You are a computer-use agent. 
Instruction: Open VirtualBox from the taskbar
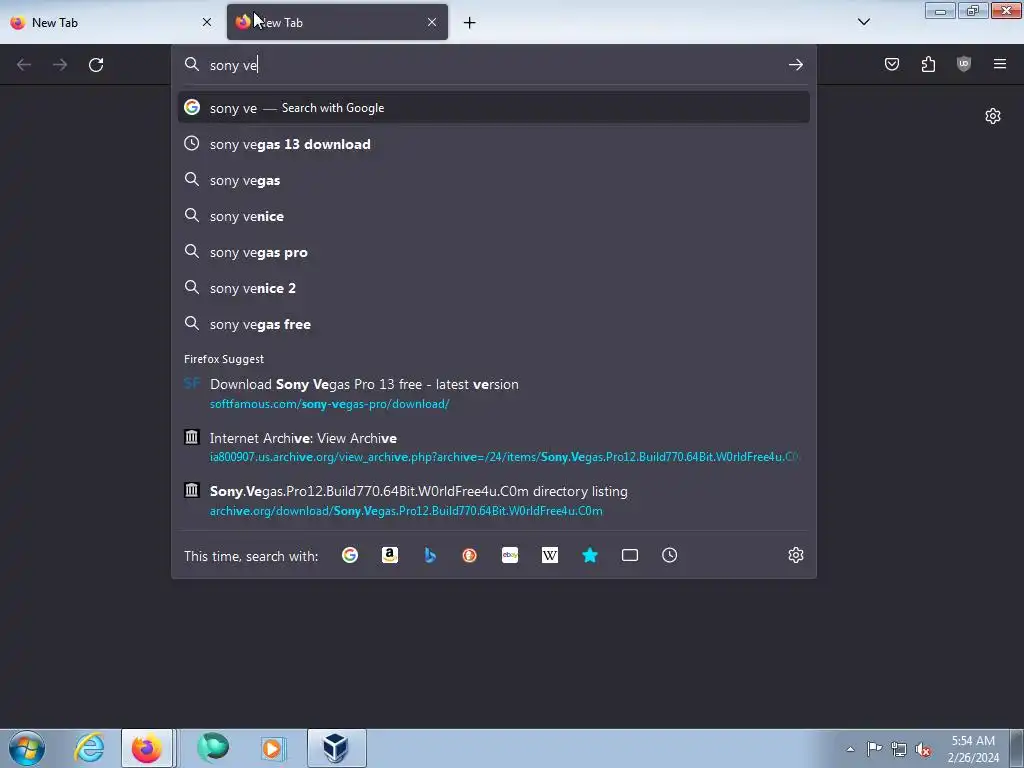pos(336,748)
